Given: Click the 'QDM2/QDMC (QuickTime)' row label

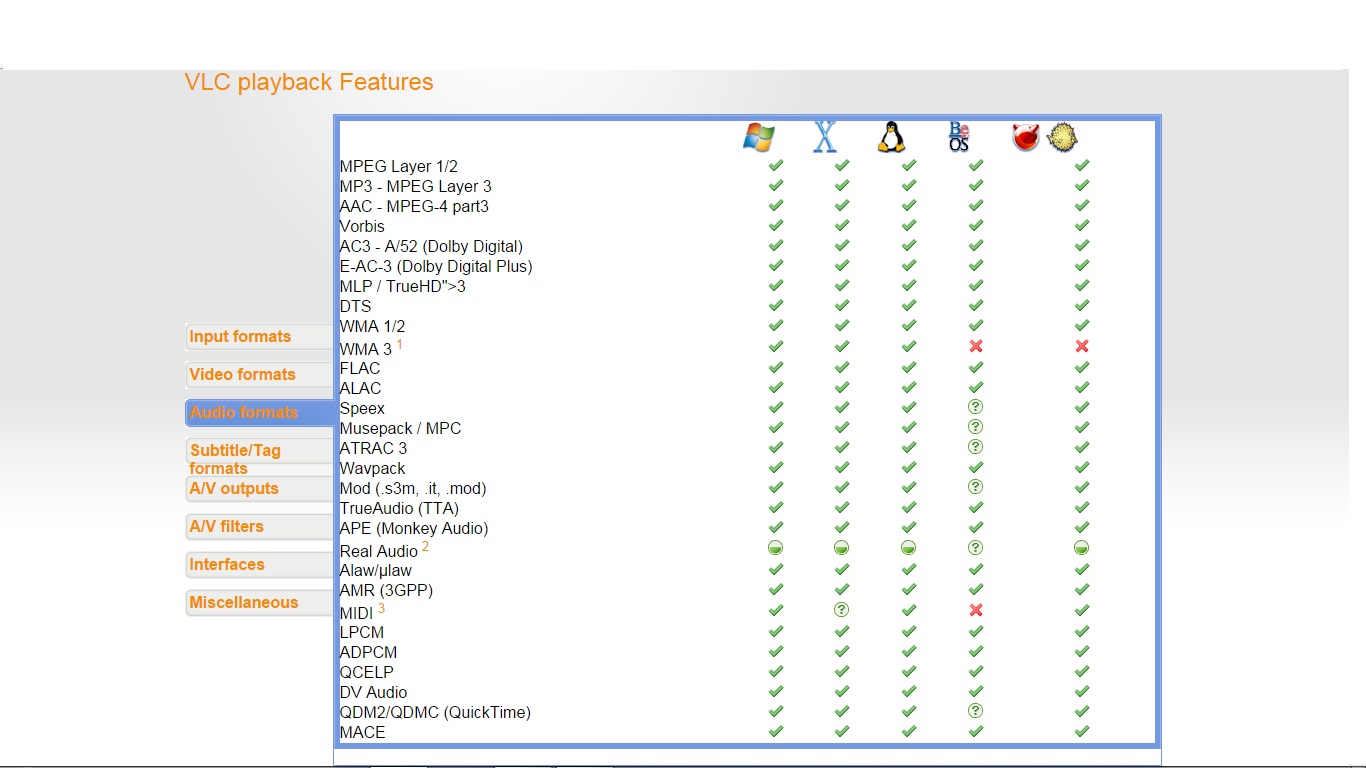Looking at the screenshot, I should pyautogui.click(x=435, y=713).
